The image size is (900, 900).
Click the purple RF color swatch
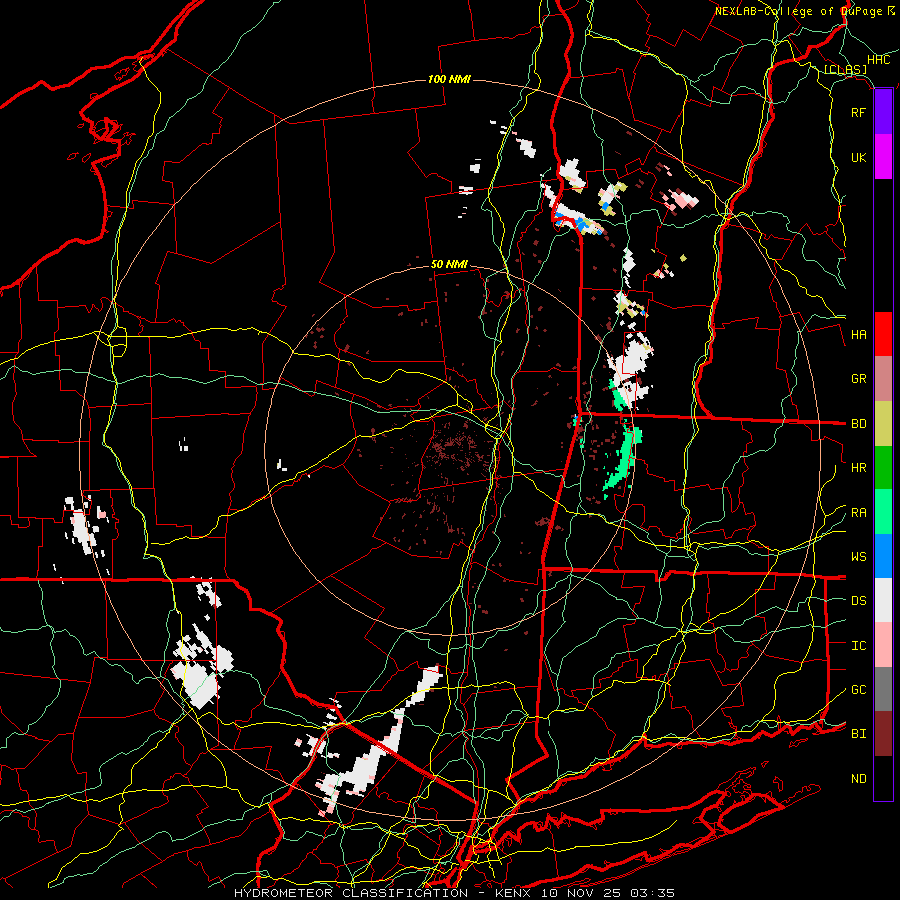point(883,112)
